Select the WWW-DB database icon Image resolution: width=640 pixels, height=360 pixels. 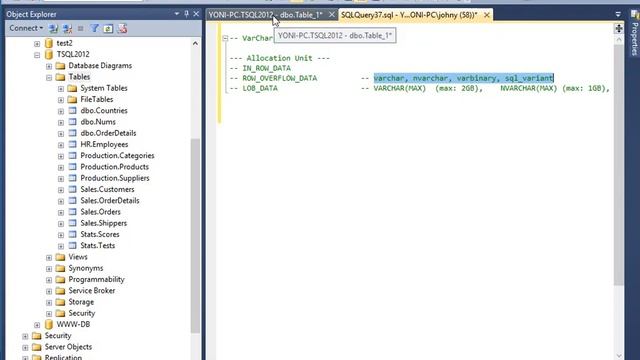click(49, 324)
